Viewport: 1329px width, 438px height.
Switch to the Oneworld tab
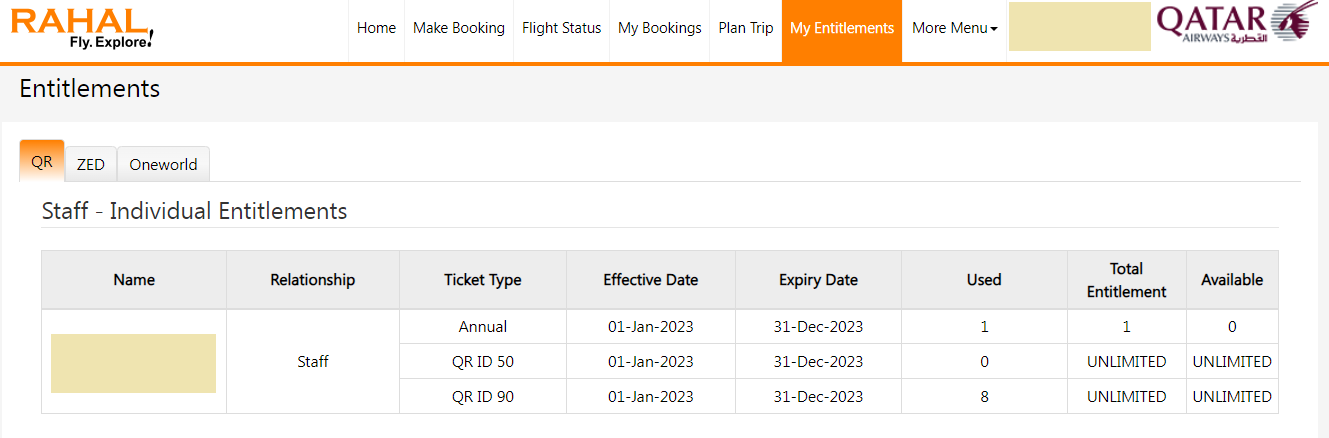[163, 165]
